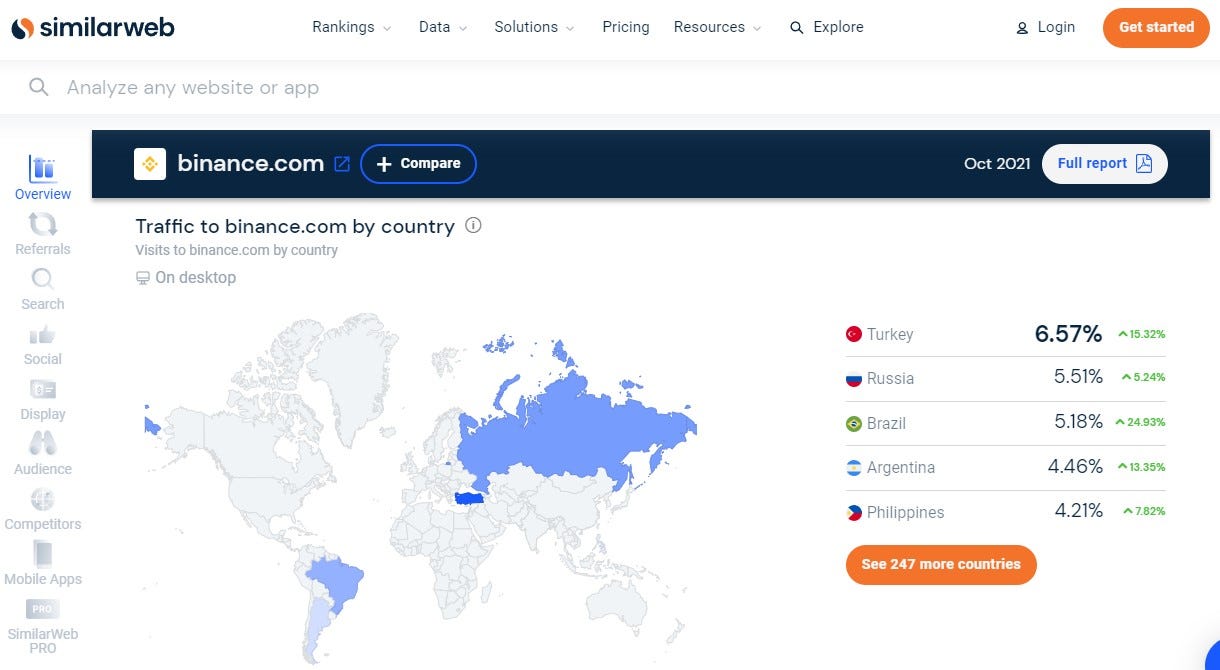Select the Brazil row in country list
1220x670 pixels.
pos(1006,423)
